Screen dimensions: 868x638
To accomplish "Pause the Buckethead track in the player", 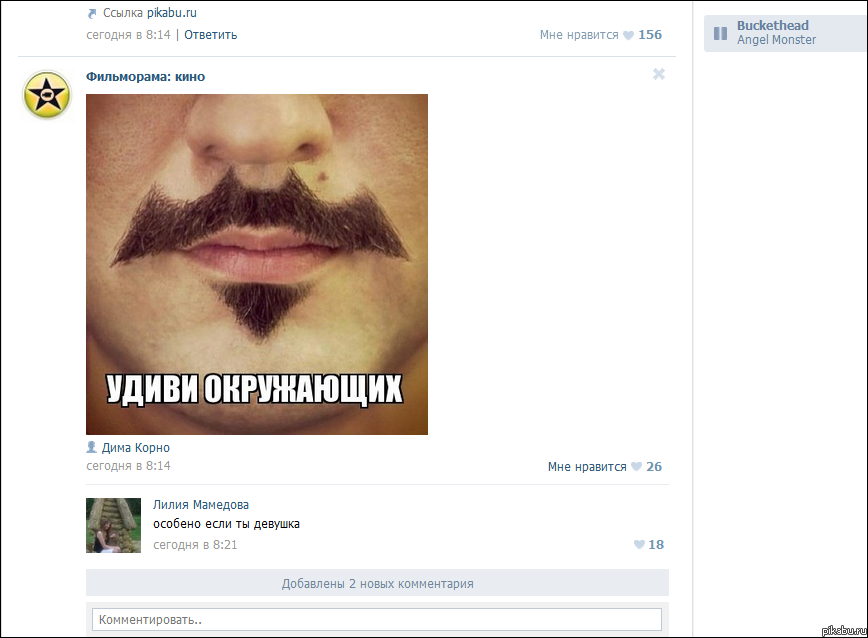I will [x=720, y=33].
